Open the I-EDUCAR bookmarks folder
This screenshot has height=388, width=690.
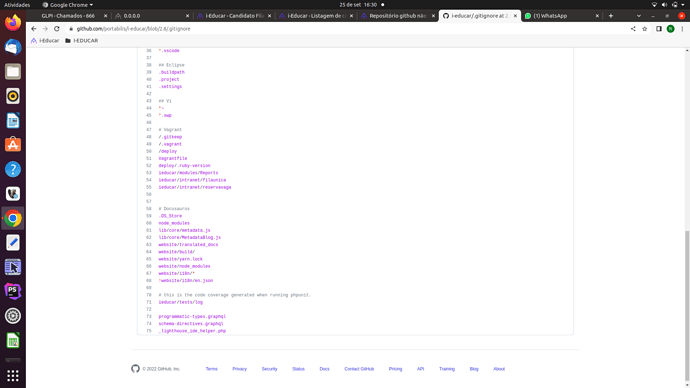click(x=82, y=40)
